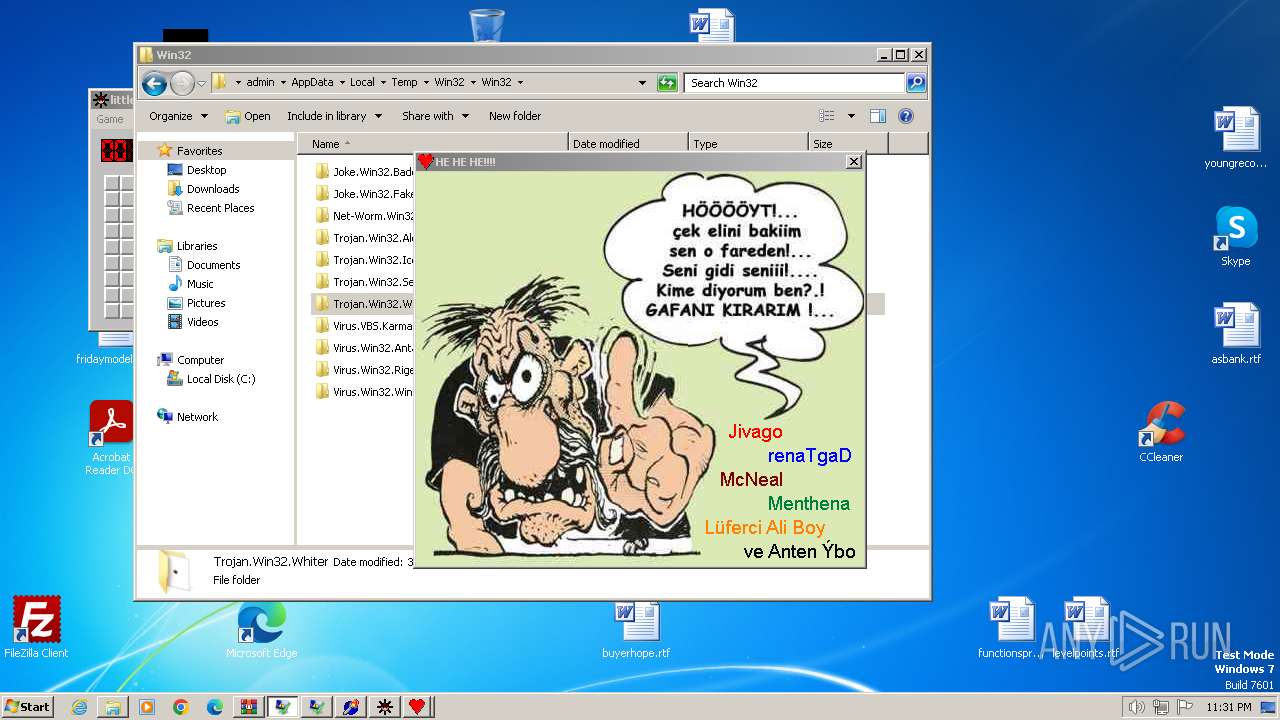The image size is (1280, 720).
Task: Sort by Size column header
Action: pyautogui.click(x=848, y=144)
